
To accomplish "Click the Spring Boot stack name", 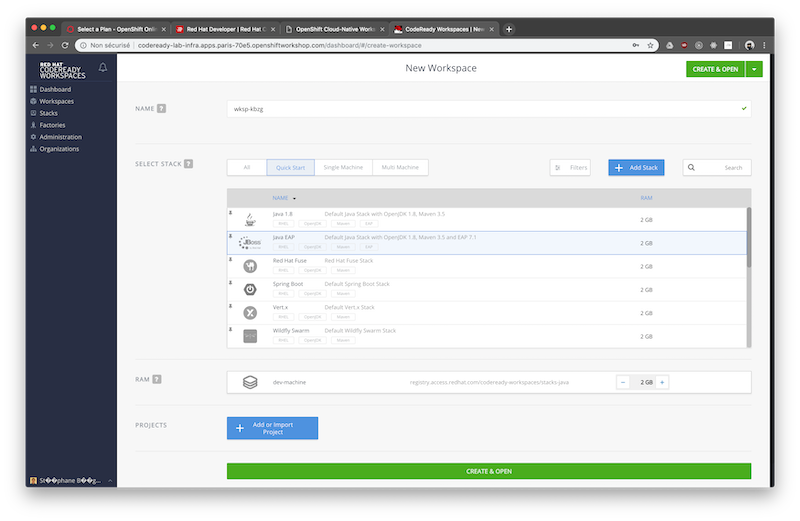I will [x=288, y=284].
